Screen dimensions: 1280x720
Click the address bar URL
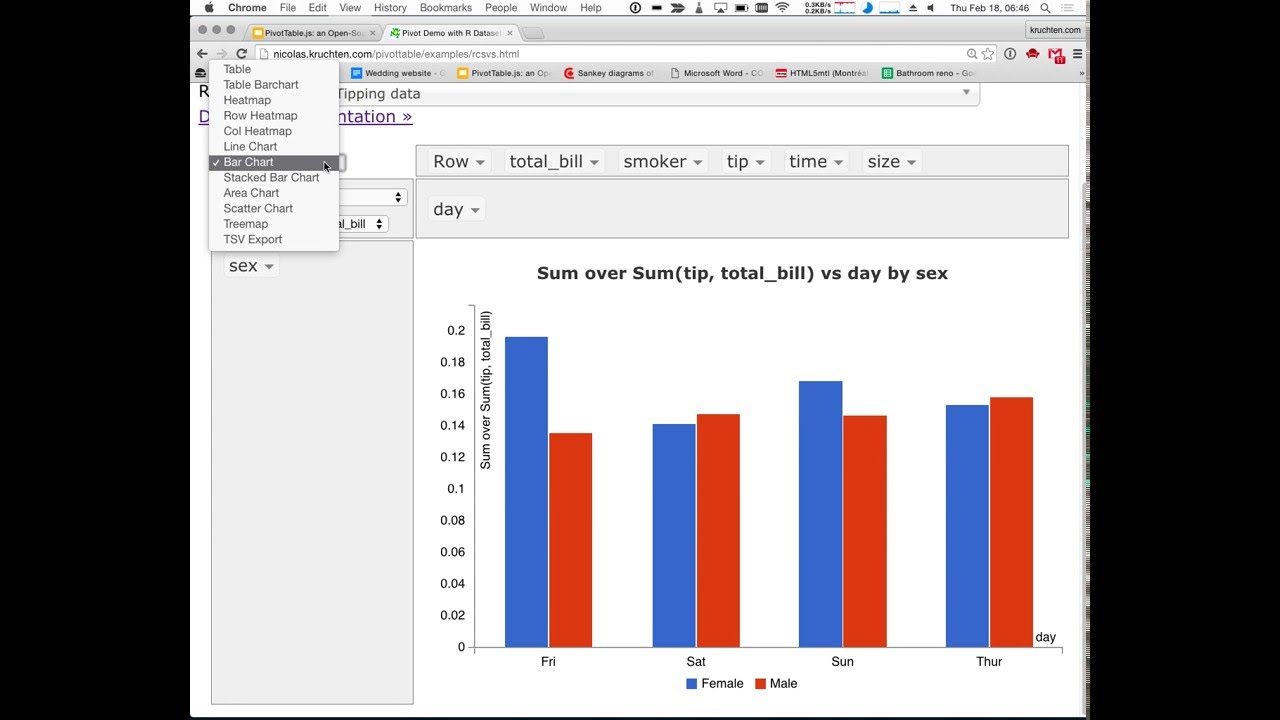click(x=396, y=54)
